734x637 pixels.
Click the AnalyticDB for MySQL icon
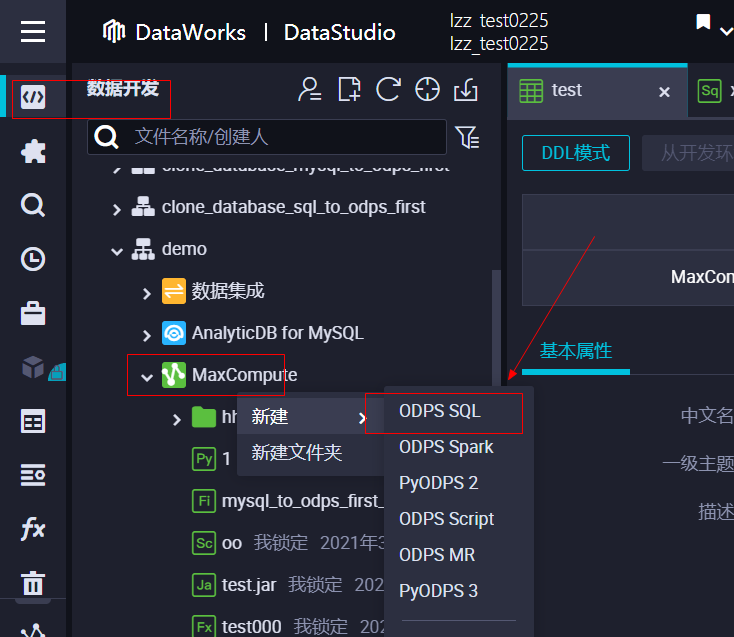(174, 333)
